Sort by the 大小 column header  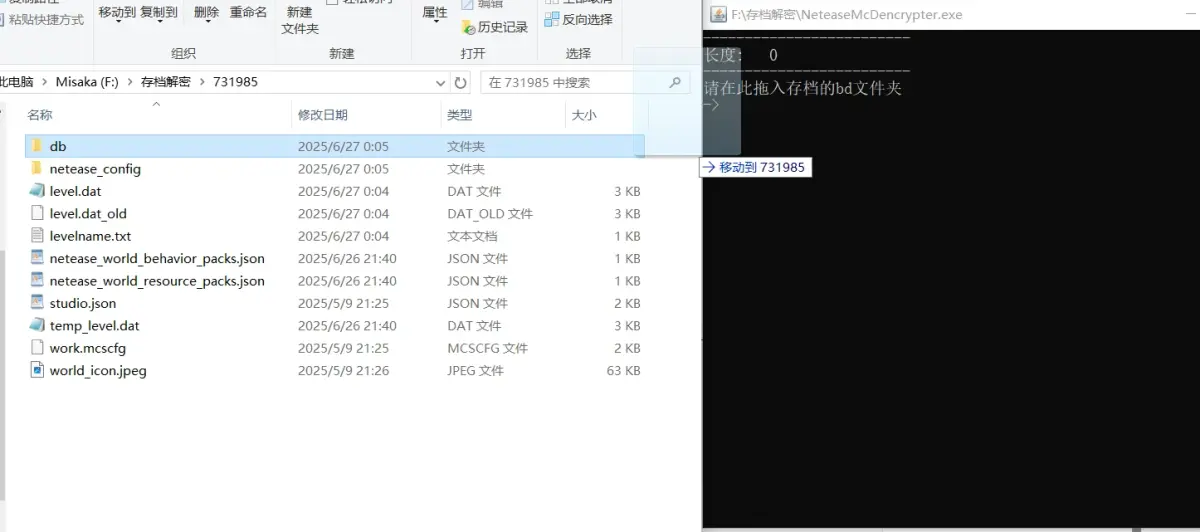[584, 115]
